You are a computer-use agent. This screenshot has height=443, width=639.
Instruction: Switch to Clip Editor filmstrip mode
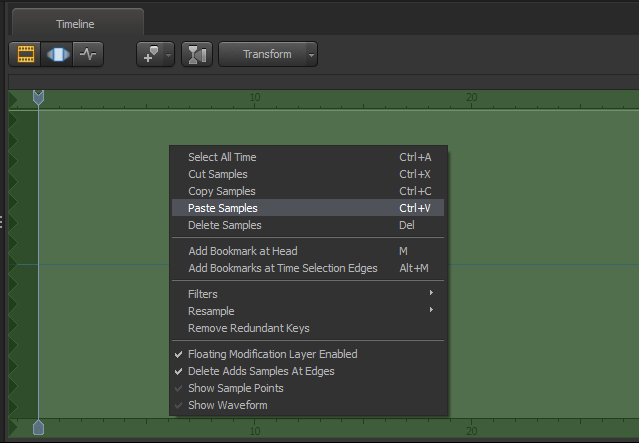[26, 54]
